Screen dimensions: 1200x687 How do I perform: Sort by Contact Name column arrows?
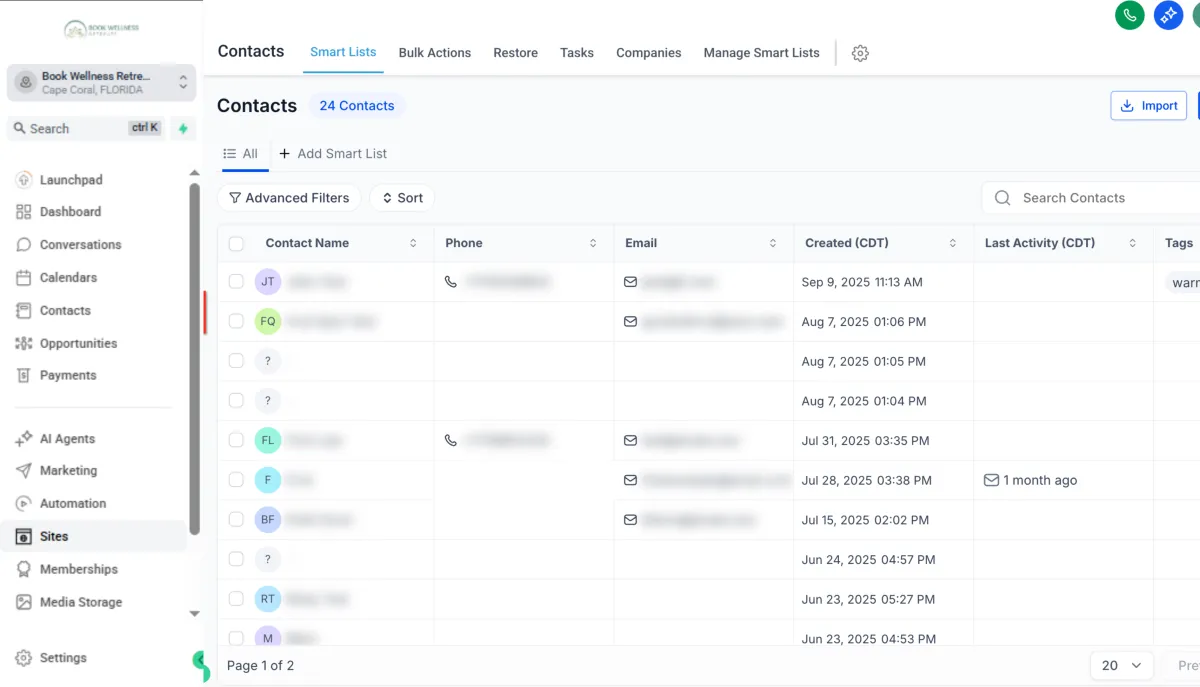click(x=413, y=243)
